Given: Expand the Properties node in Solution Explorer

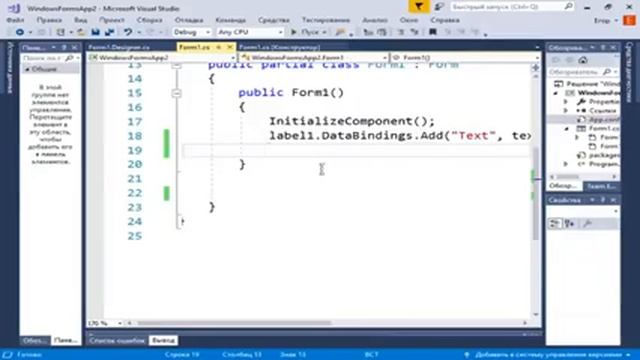Looking at the screenshot, I should point(566,101).
